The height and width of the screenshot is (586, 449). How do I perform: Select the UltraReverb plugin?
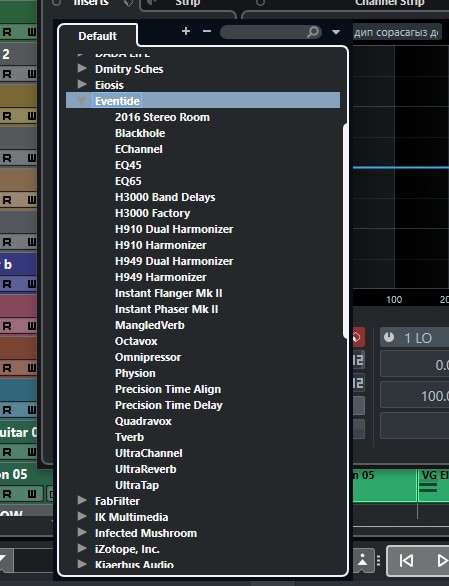[145, 469]
